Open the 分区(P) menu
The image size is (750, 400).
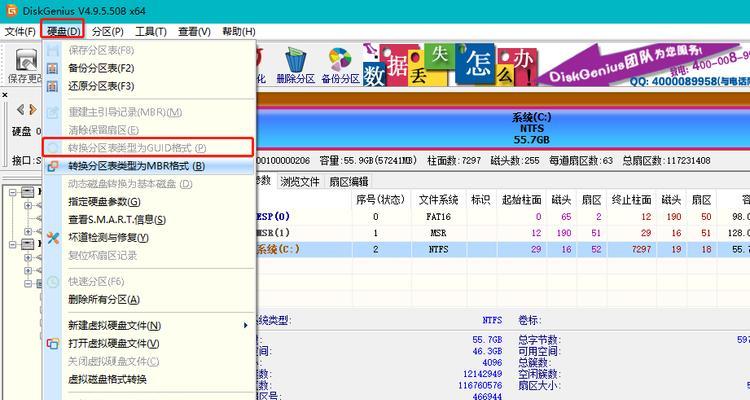(x=108, y=32)
